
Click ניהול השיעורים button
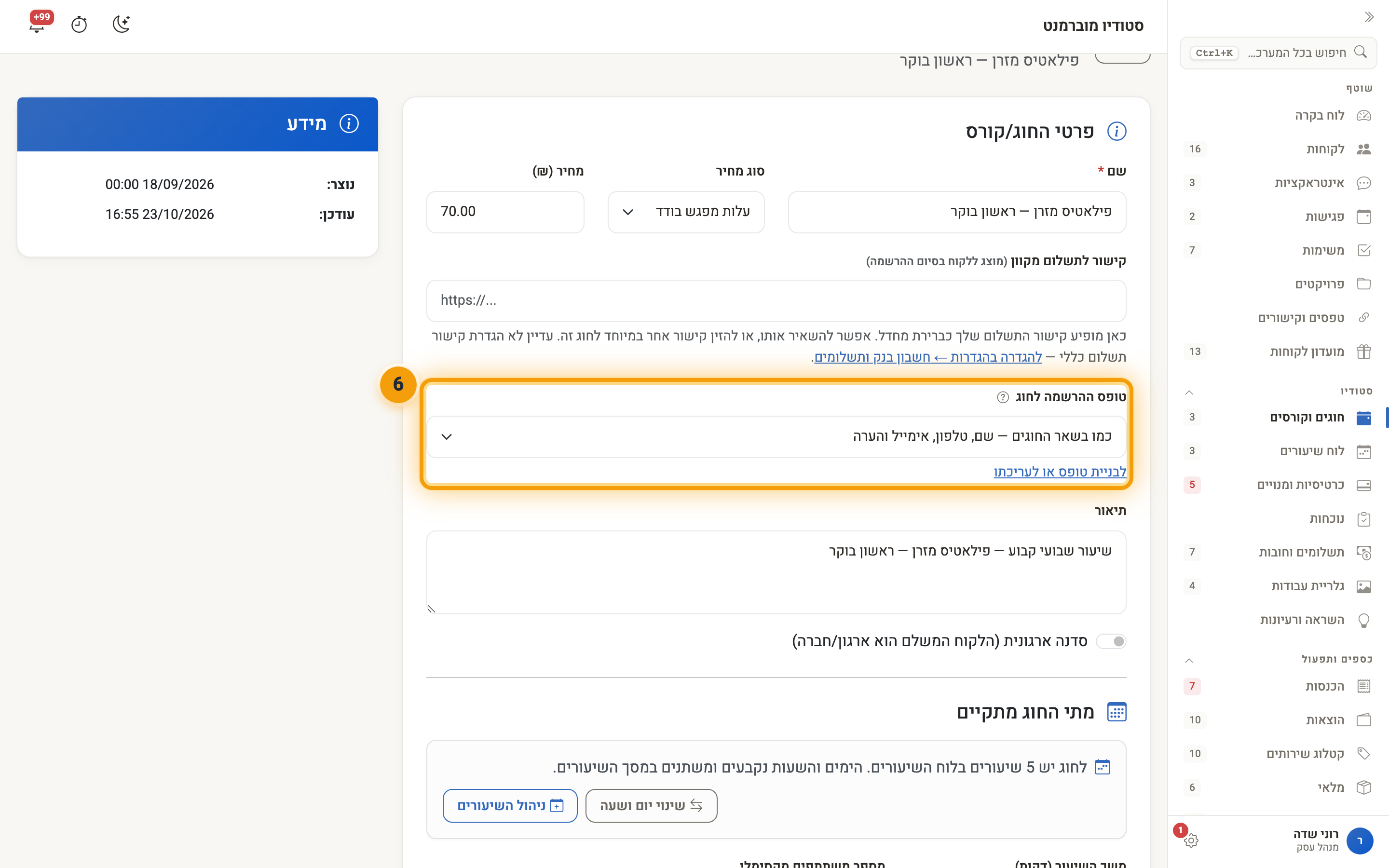click(510, 805)
